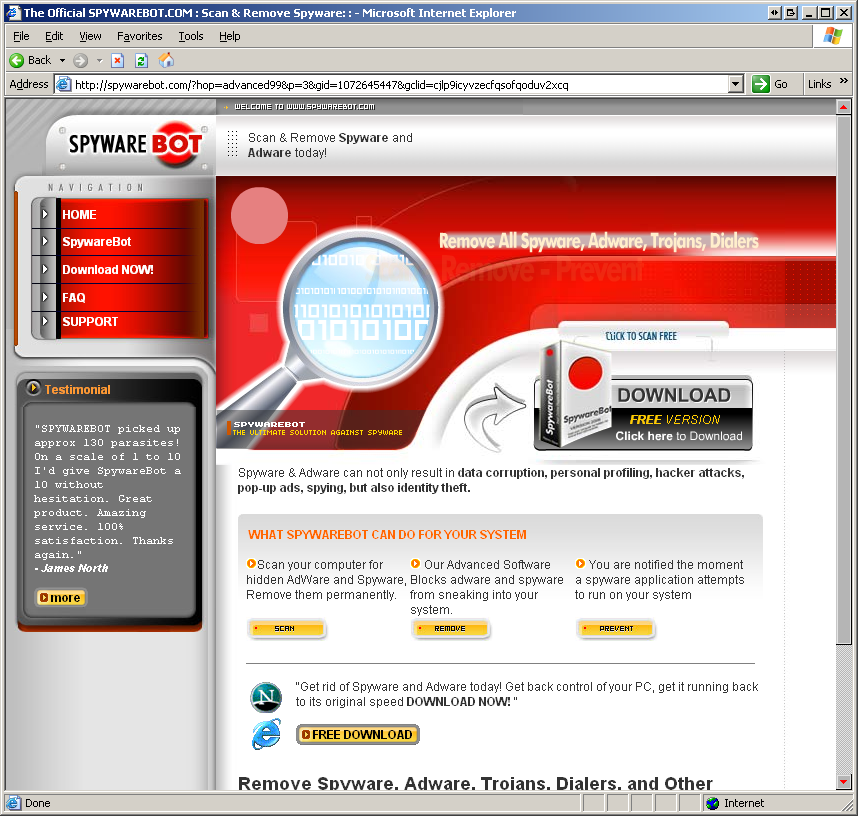
Task: Open the Forward button history dropdown
Action: coord(99,60)
